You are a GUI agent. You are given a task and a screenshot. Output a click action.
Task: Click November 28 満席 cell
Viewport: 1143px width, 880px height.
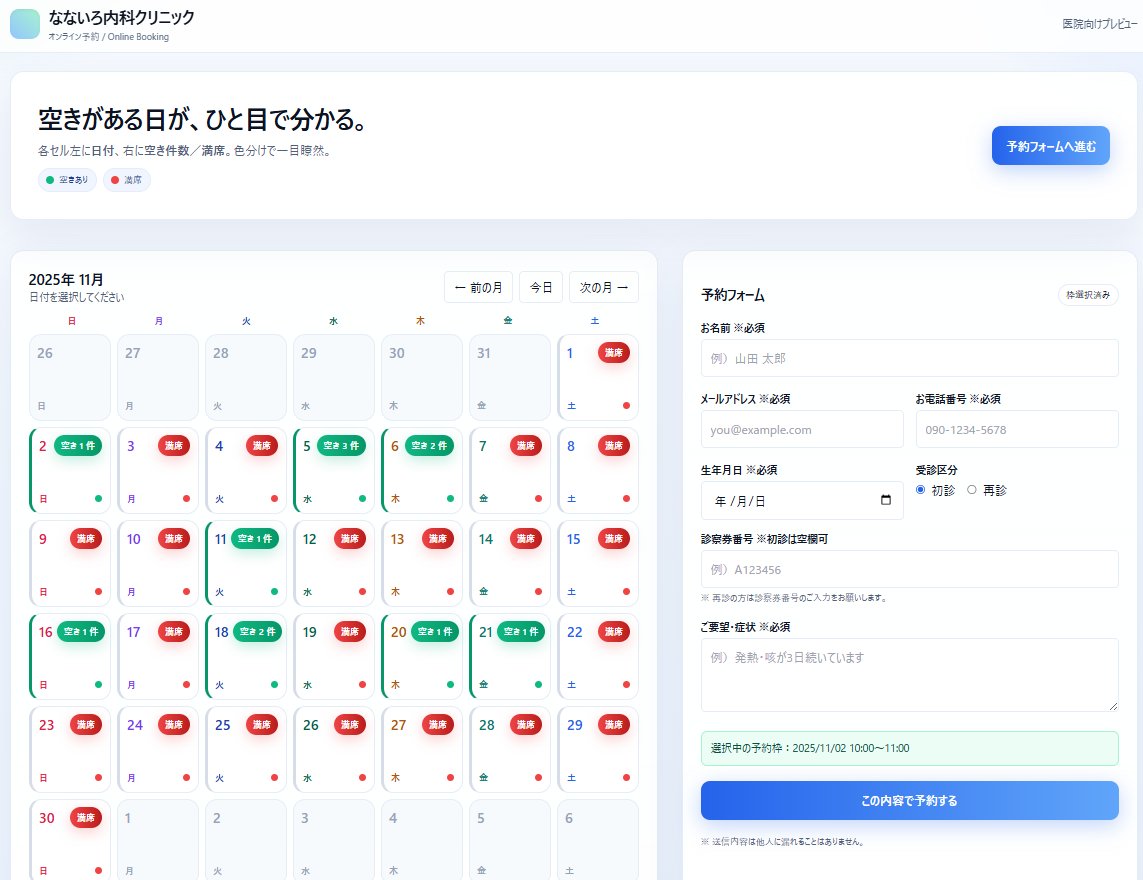tap(510, 749)
